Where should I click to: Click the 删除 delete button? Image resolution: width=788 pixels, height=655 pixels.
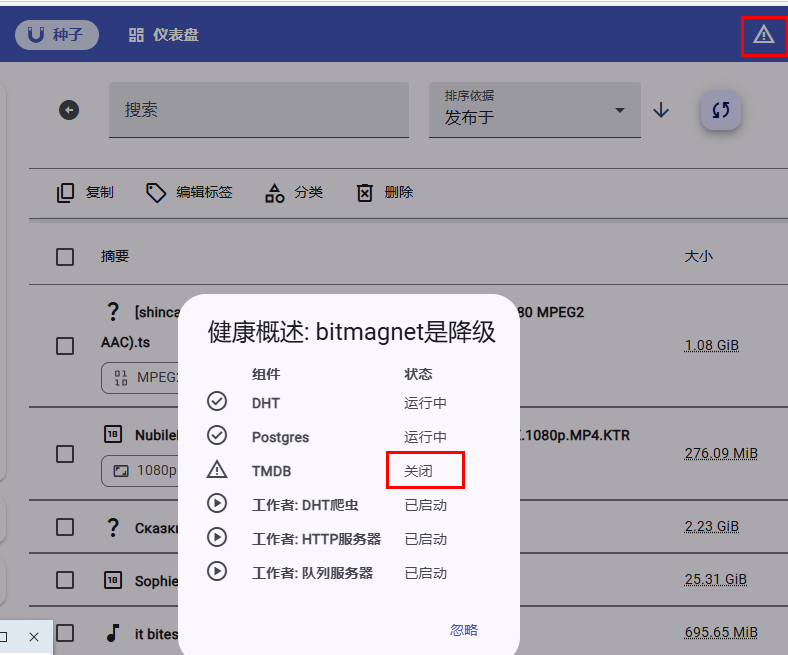click(x=384, y=193)
